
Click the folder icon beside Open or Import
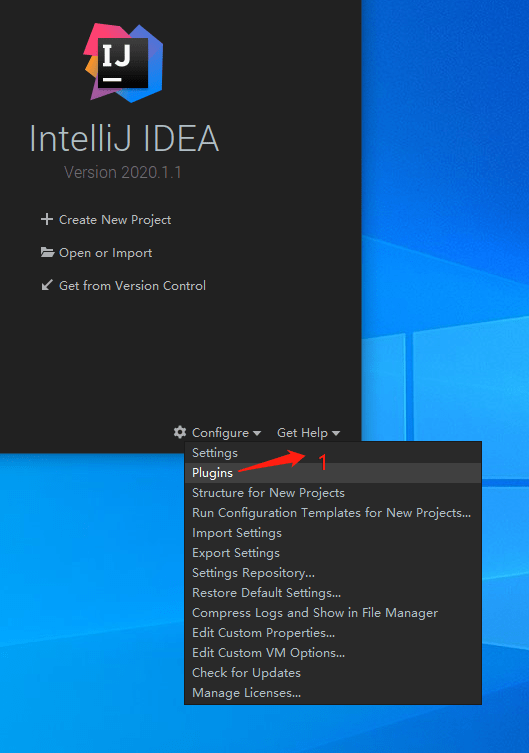click(x=47, y=252)
